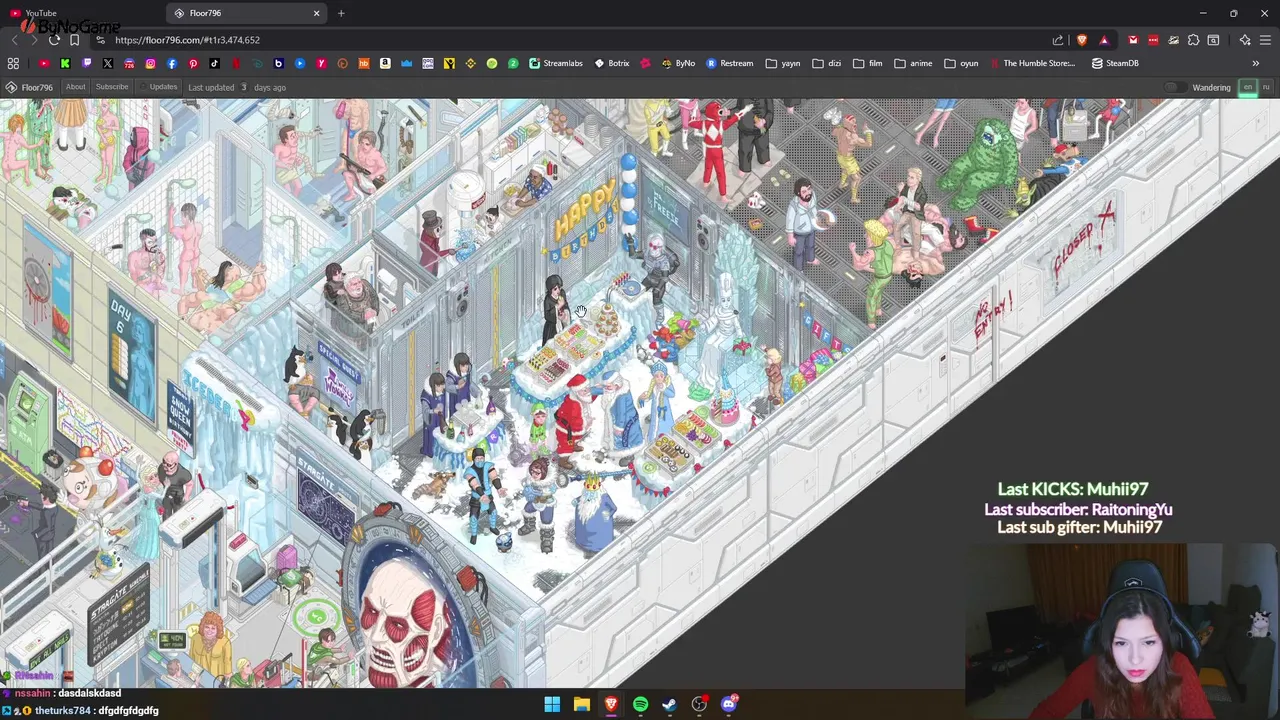Screen dimensions: 1280x720
Task: Open Steam from taskbar
Action: click(669, 704)
